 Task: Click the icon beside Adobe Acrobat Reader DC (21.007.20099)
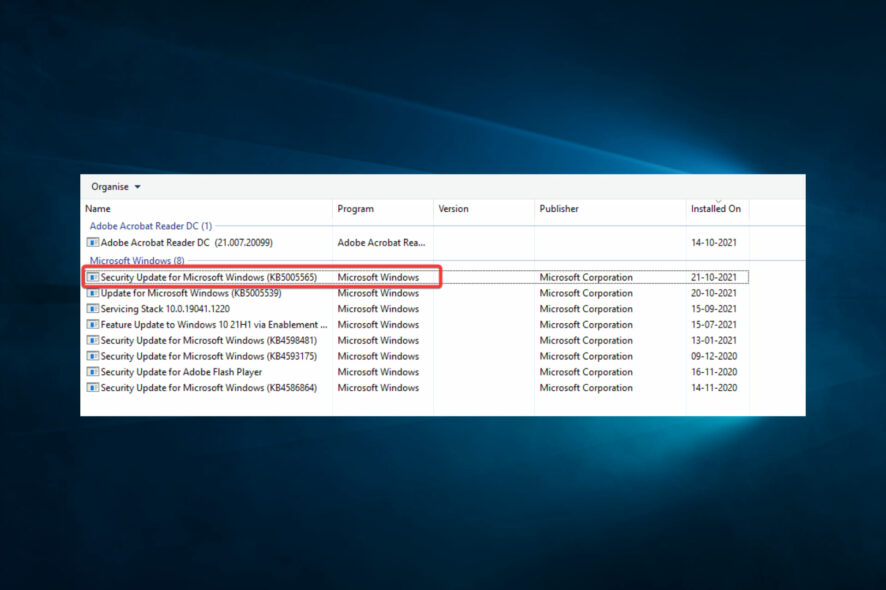93,242
